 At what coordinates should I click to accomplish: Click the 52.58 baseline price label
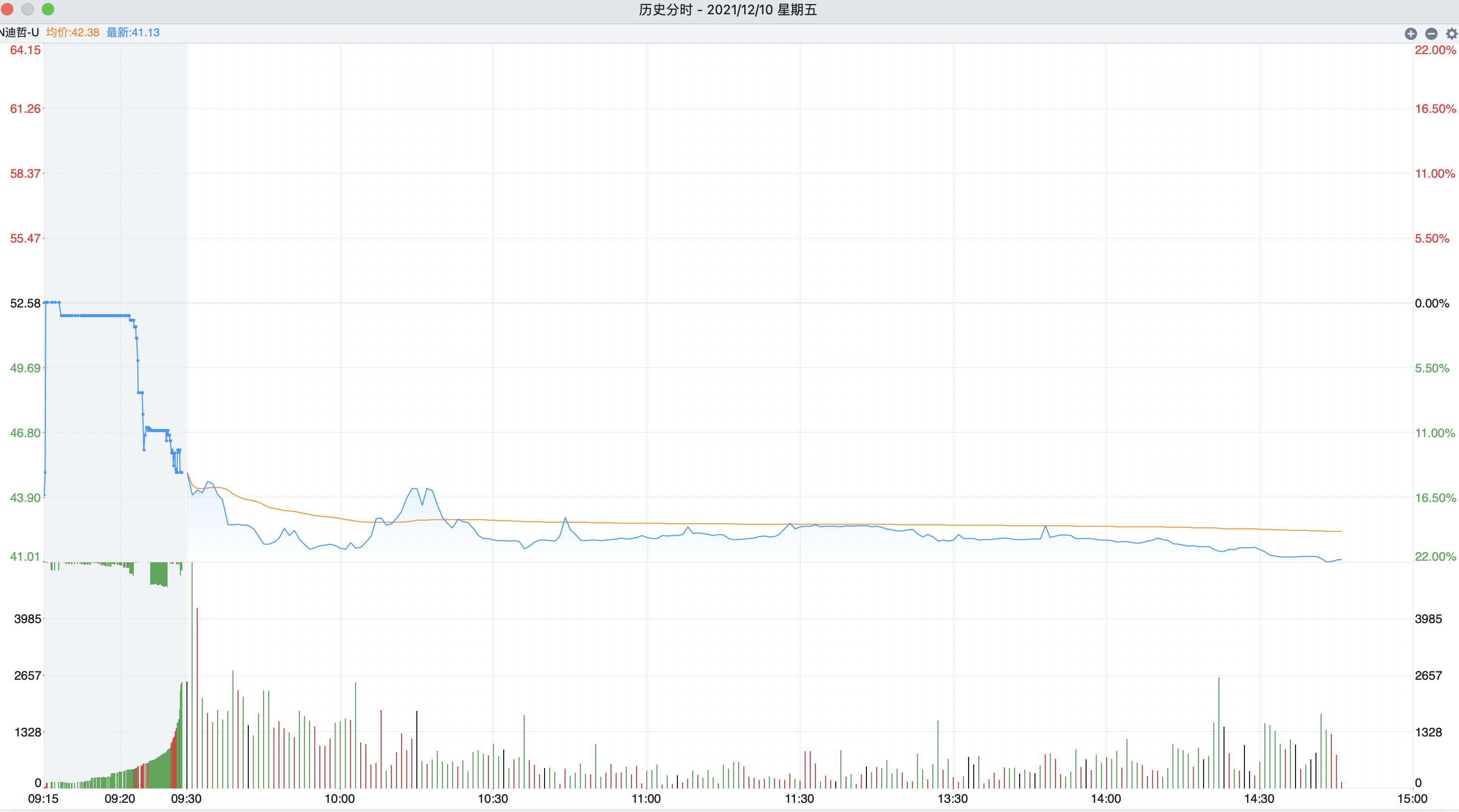pyautogui.click(x=26, y=303)
